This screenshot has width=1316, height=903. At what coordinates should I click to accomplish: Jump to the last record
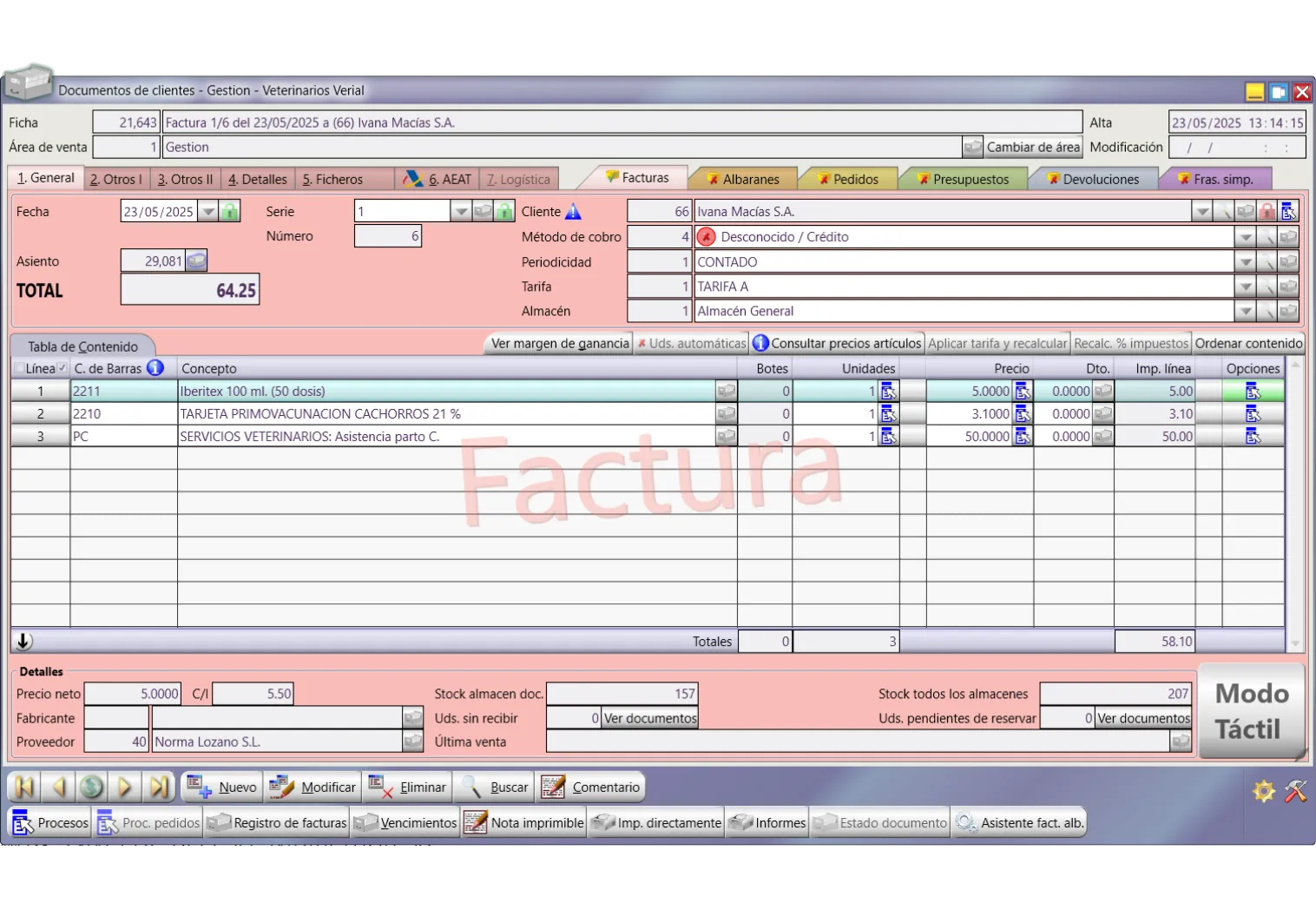tap(159, 788)
